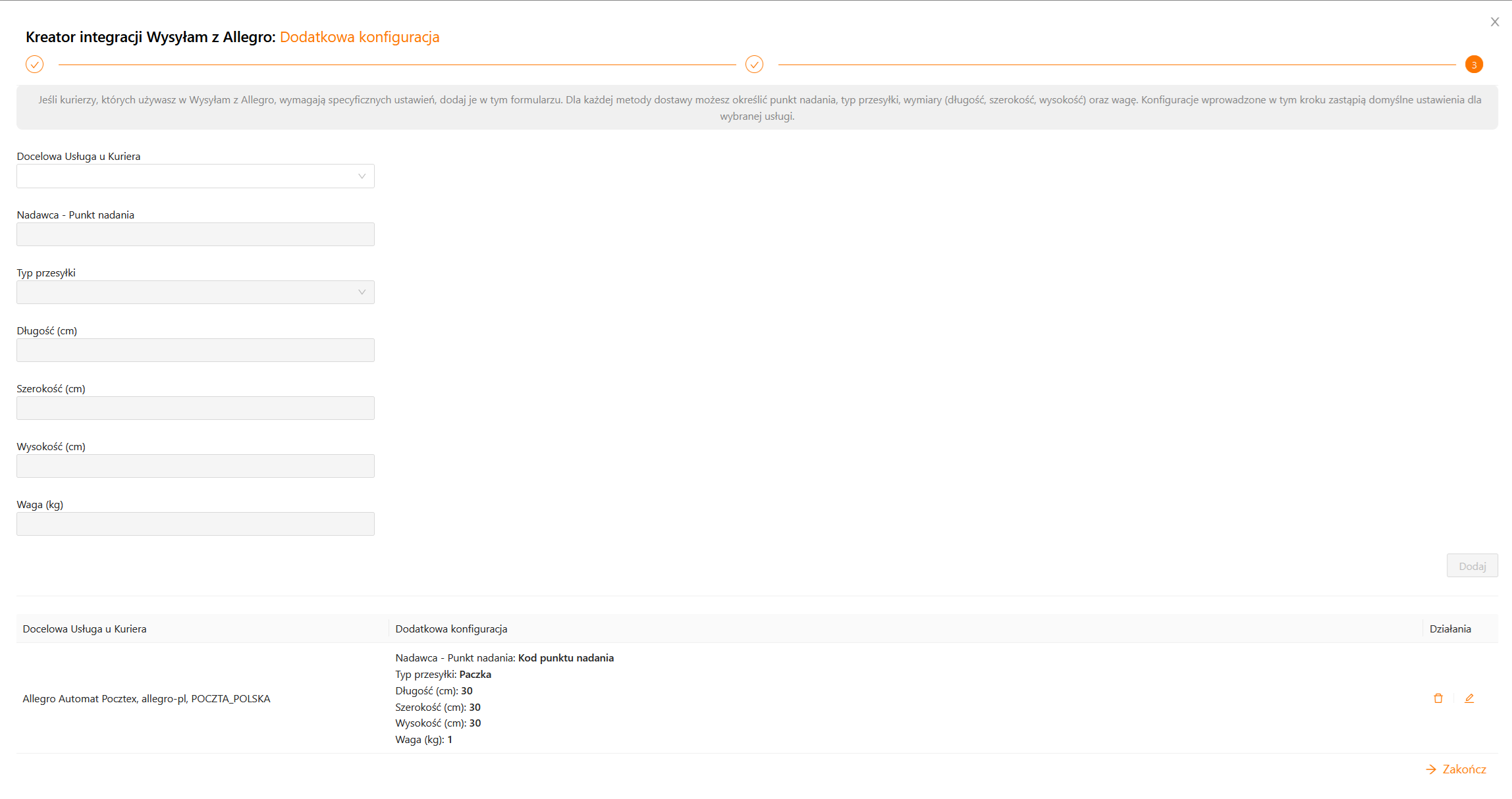Click the first step checkmark circle
Image resolution: width=1512 pixels, height=799 pixels.
coord(34,64)
